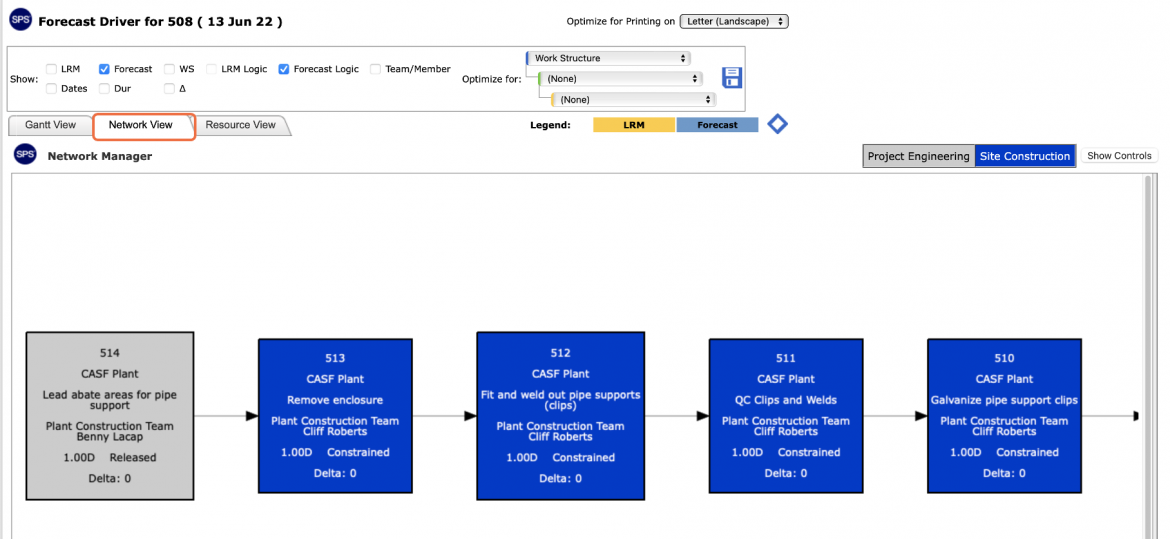
Task: Click 'Delta: 0' in node 512
Action: coord(560,479)
